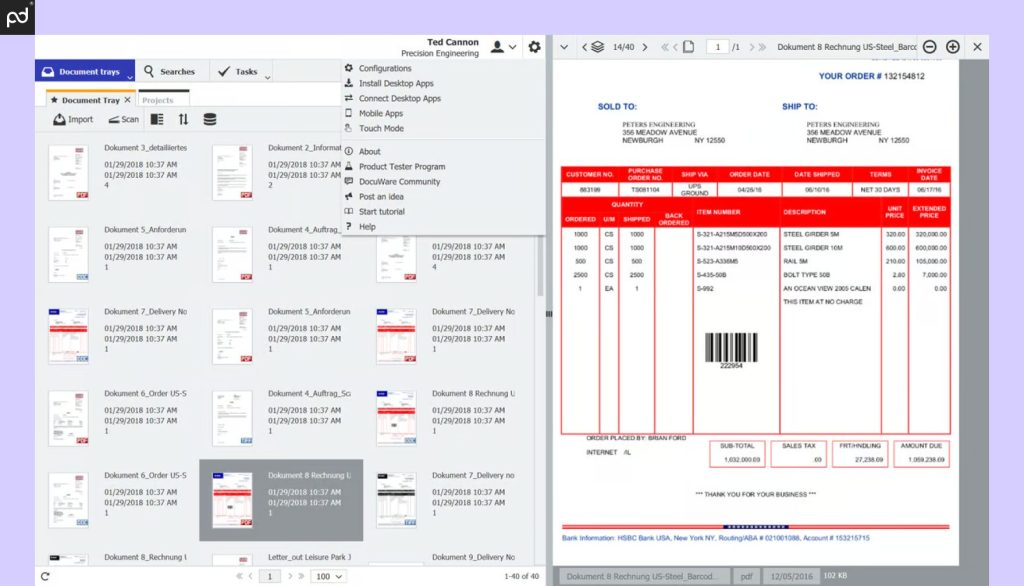
Task: Open the Searches tab
Action: pyautogui.click(x=169, y=71)
